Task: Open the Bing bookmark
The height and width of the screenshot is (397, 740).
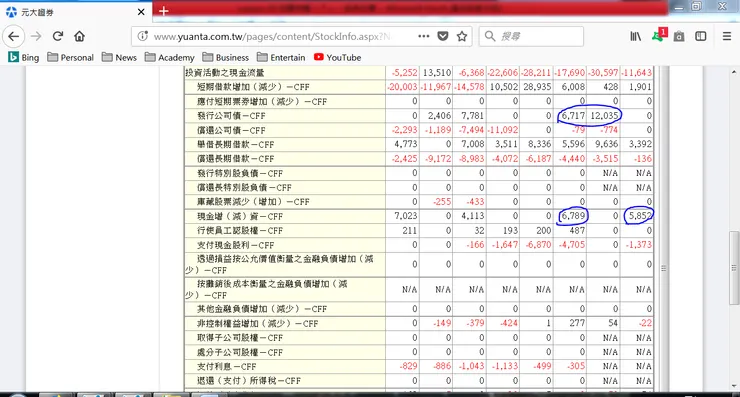Action: tap(24, 58)
